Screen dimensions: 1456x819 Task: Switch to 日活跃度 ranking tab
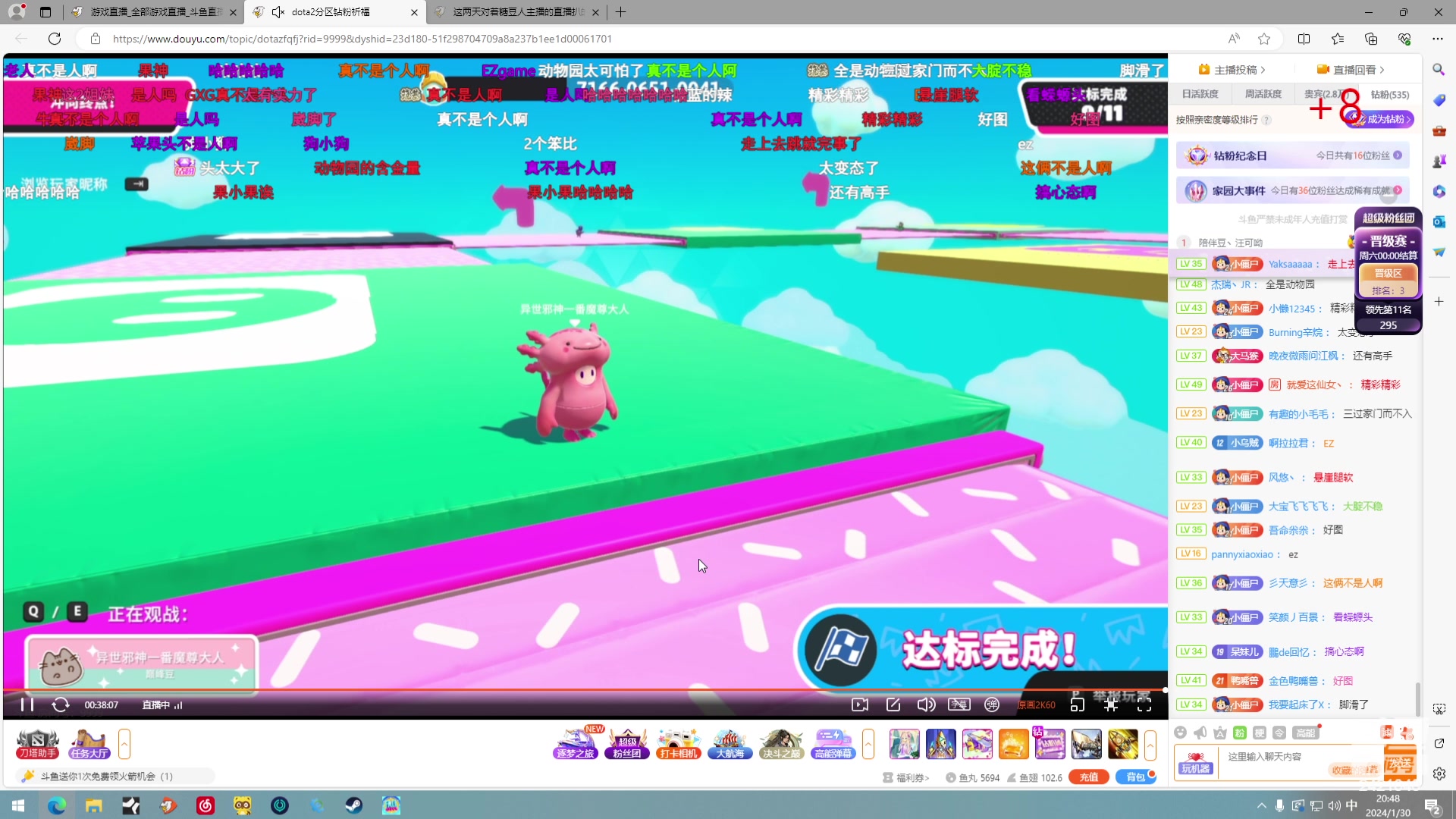(x=1200, y=94)
